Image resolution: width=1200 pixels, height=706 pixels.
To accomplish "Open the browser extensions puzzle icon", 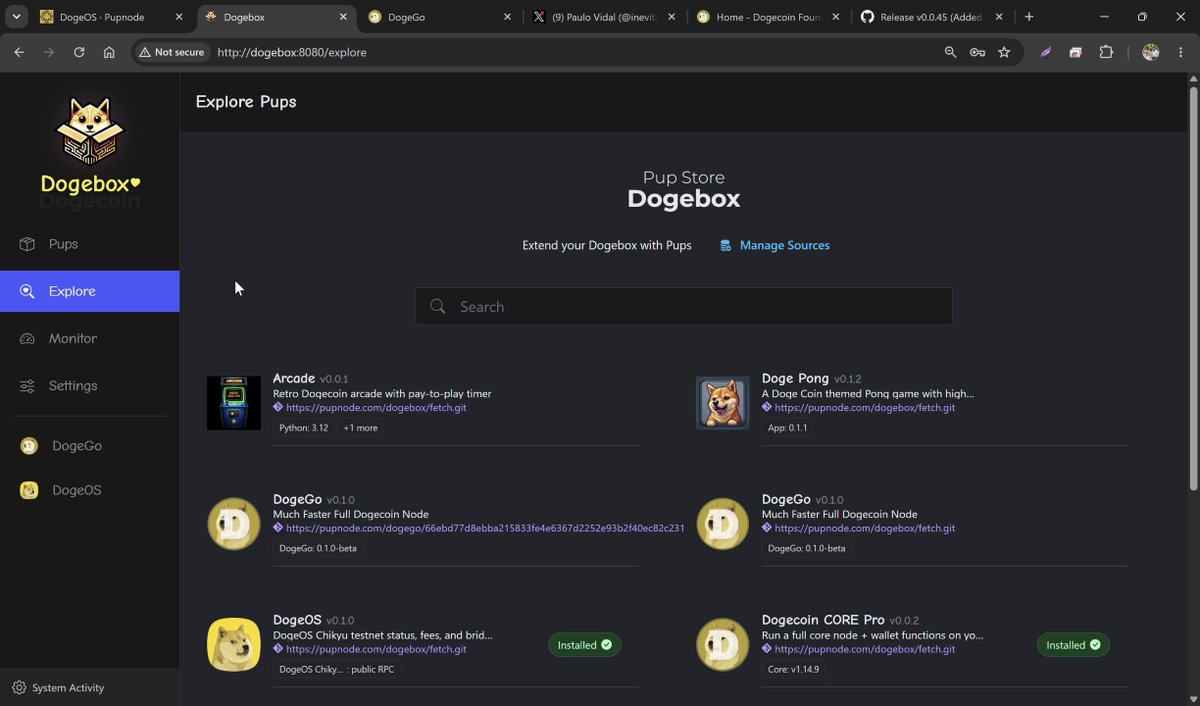I will (1106, 52).
